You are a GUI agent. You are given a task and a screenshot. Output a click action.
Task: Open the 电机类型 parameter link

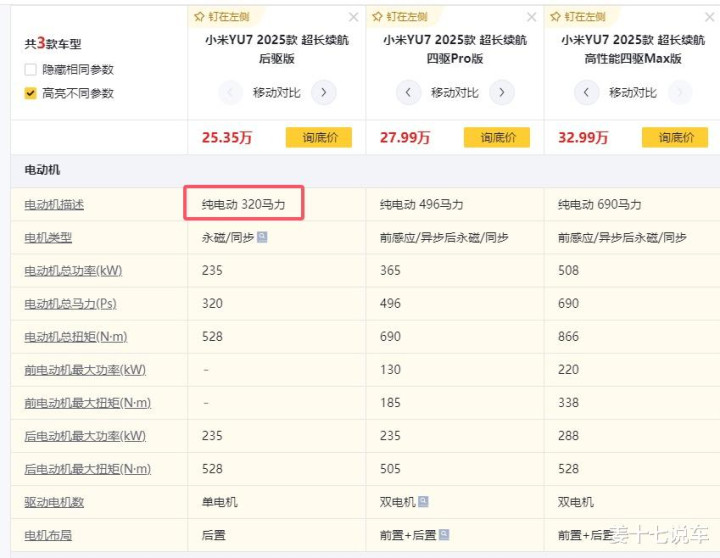[48, 237]
